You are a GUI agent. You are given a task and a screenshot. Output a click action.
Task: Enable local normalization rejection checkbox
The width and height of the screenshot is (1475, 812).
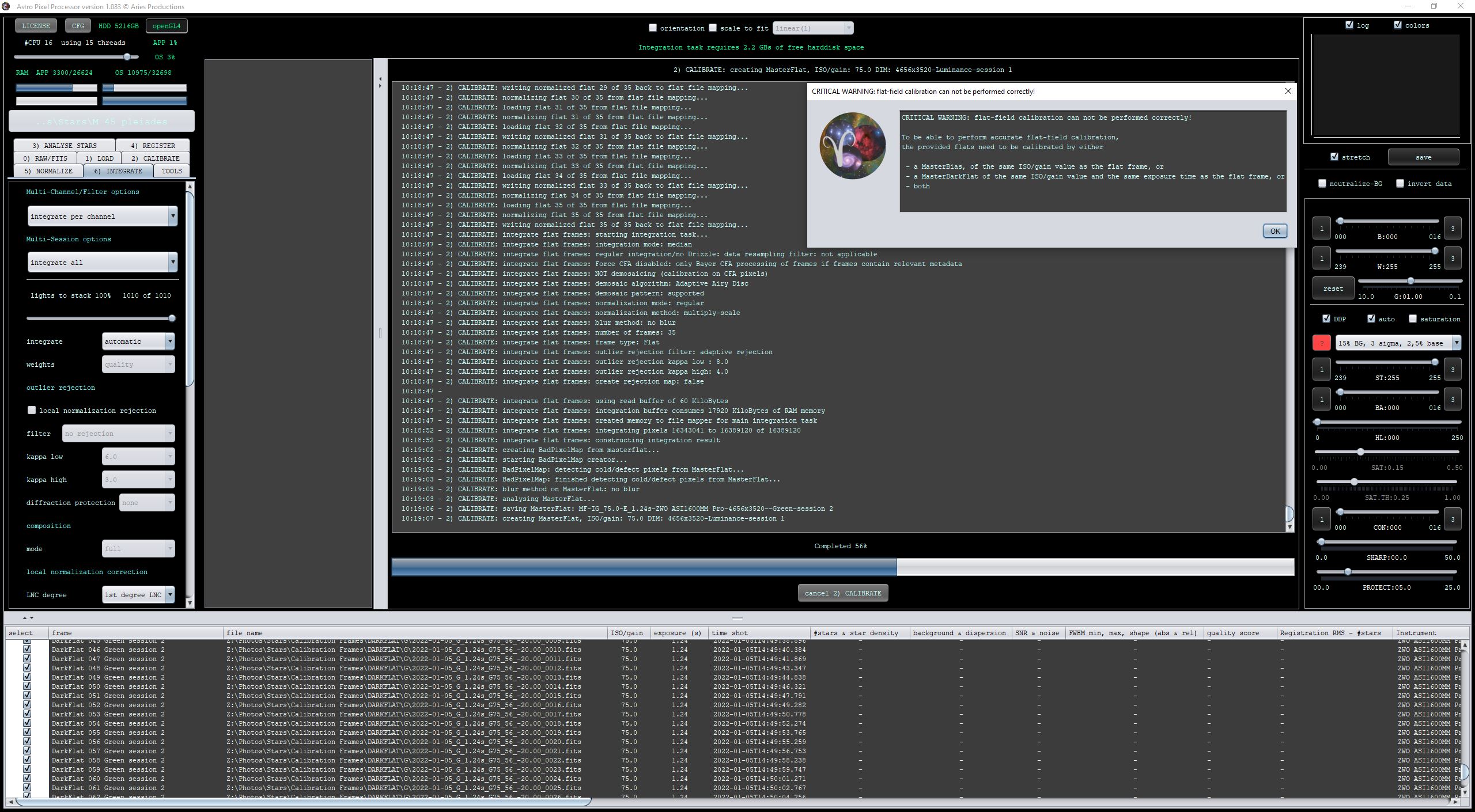click(x=32, y=410)
